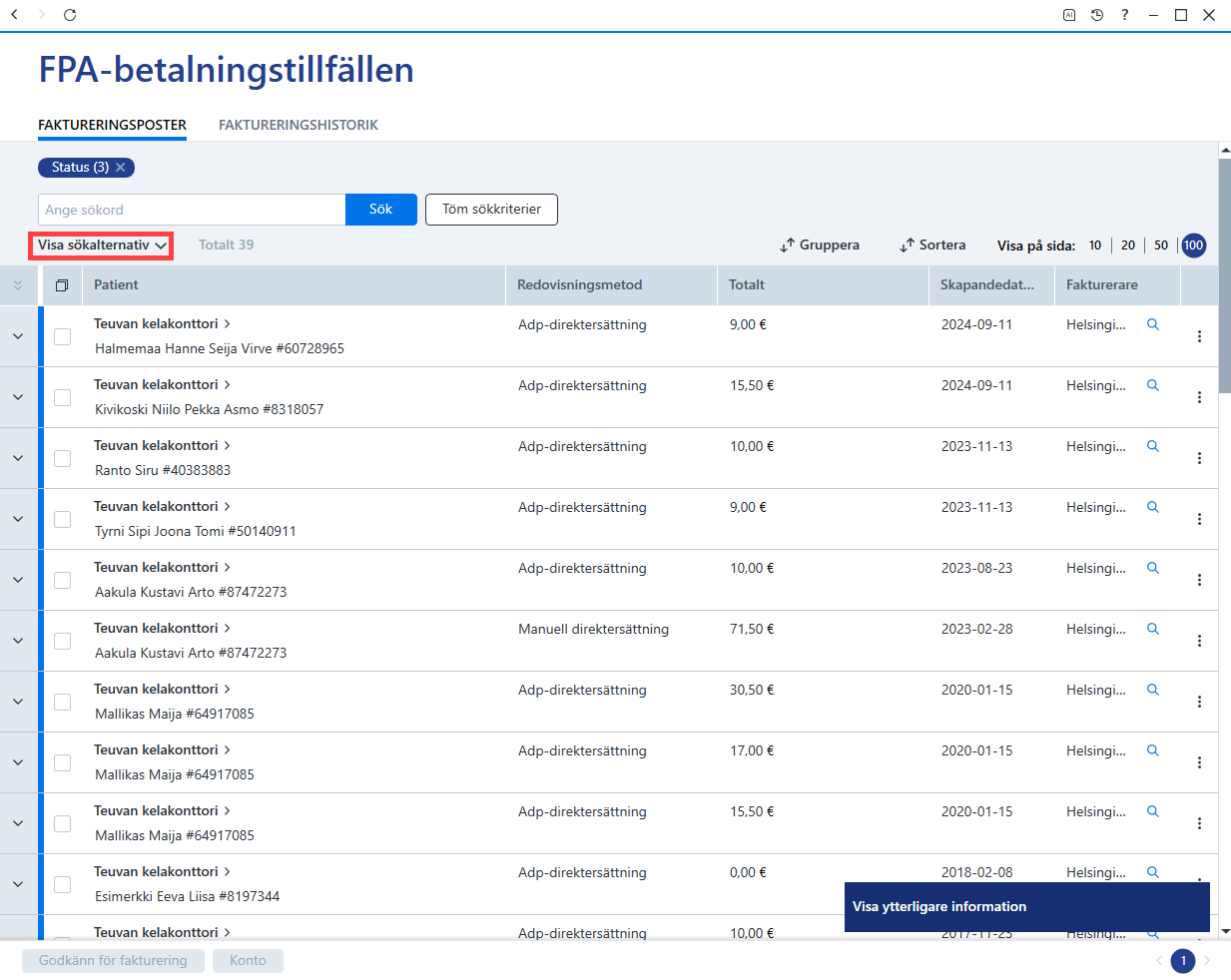Click the magnifier icon in Ranto Siru row

(x=1152, y=446)
